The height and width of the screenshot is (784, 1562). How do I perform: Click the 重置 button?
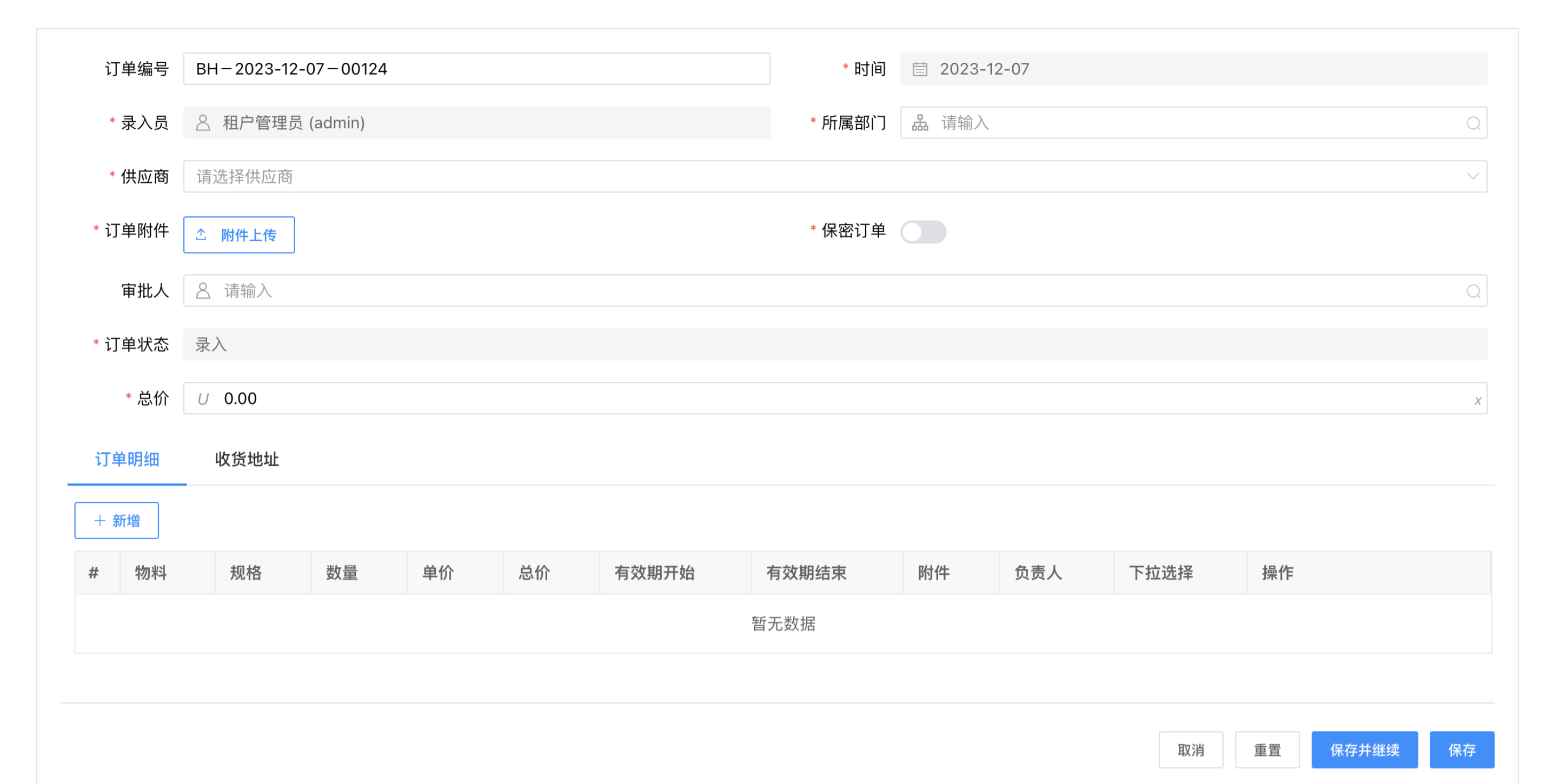(1267, 750)
